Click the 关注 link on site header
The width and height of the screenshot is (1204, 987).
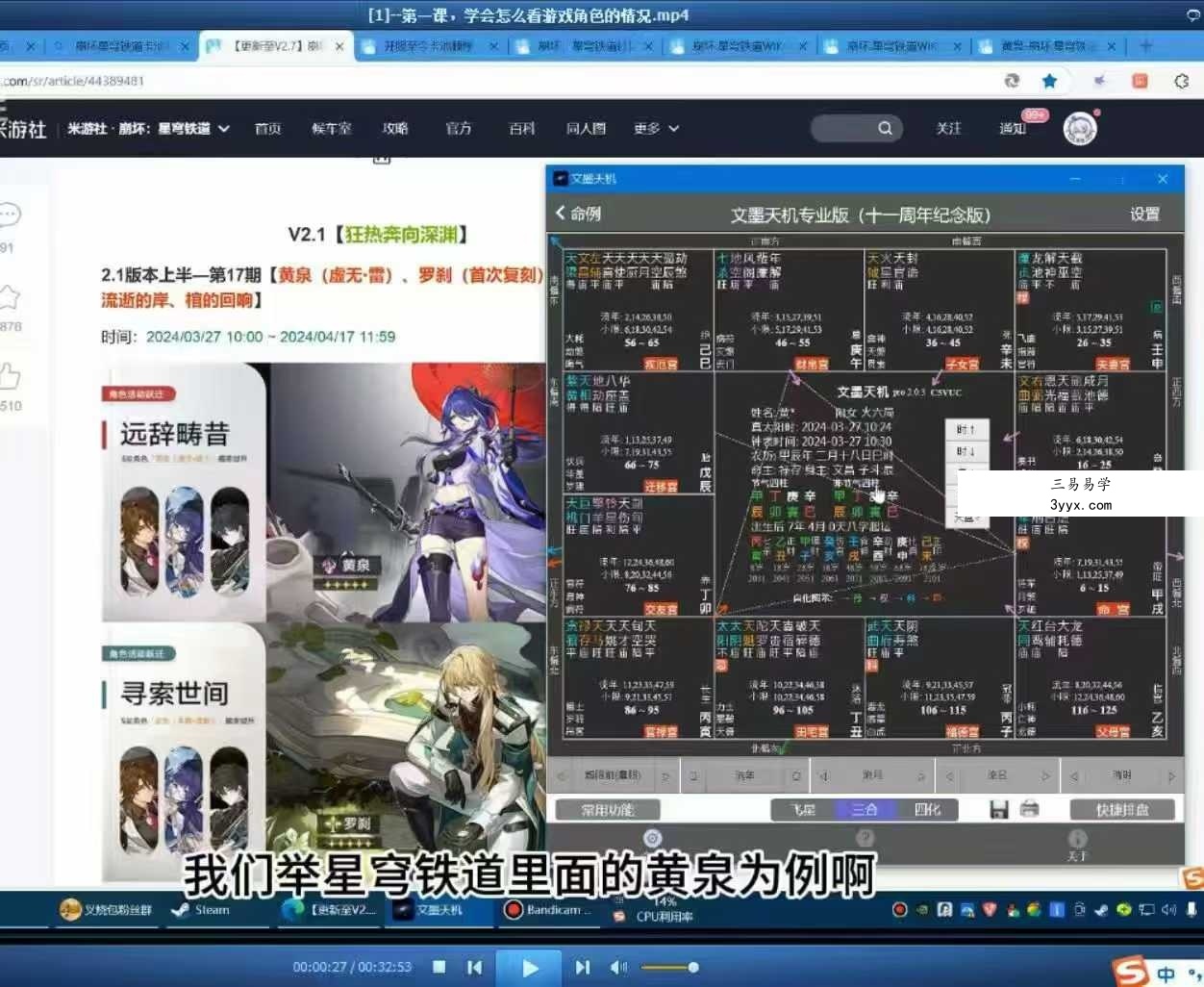coord(948,128)
